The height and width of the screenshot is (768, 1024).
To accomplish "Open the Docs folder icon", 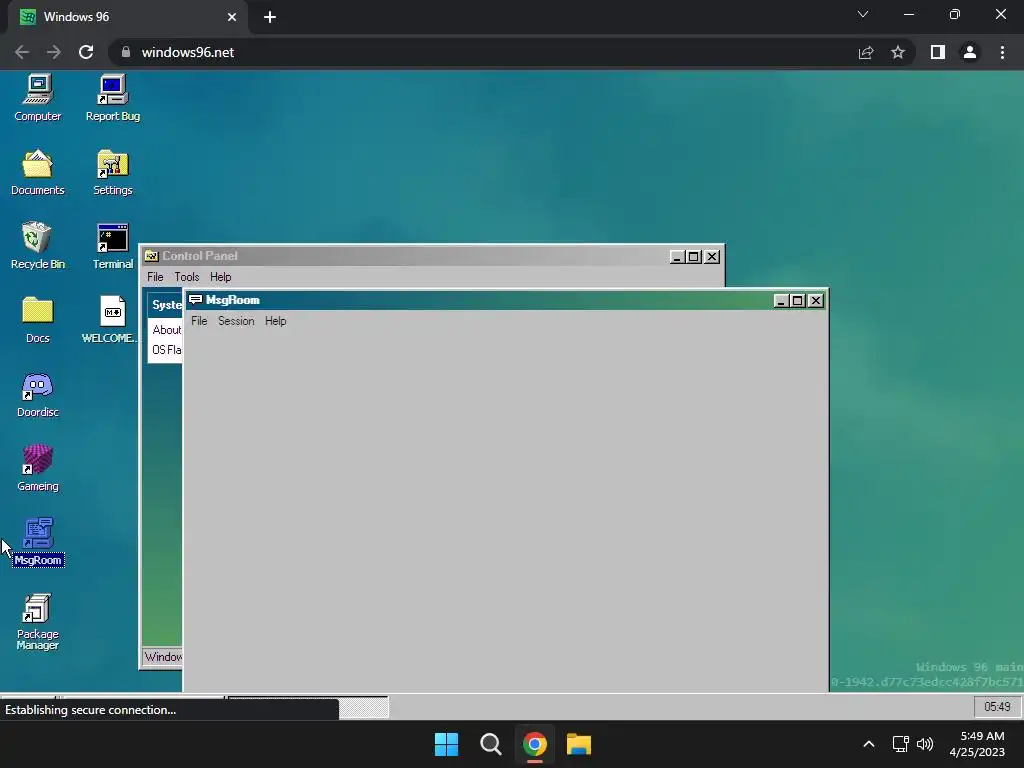I will 37,320.
